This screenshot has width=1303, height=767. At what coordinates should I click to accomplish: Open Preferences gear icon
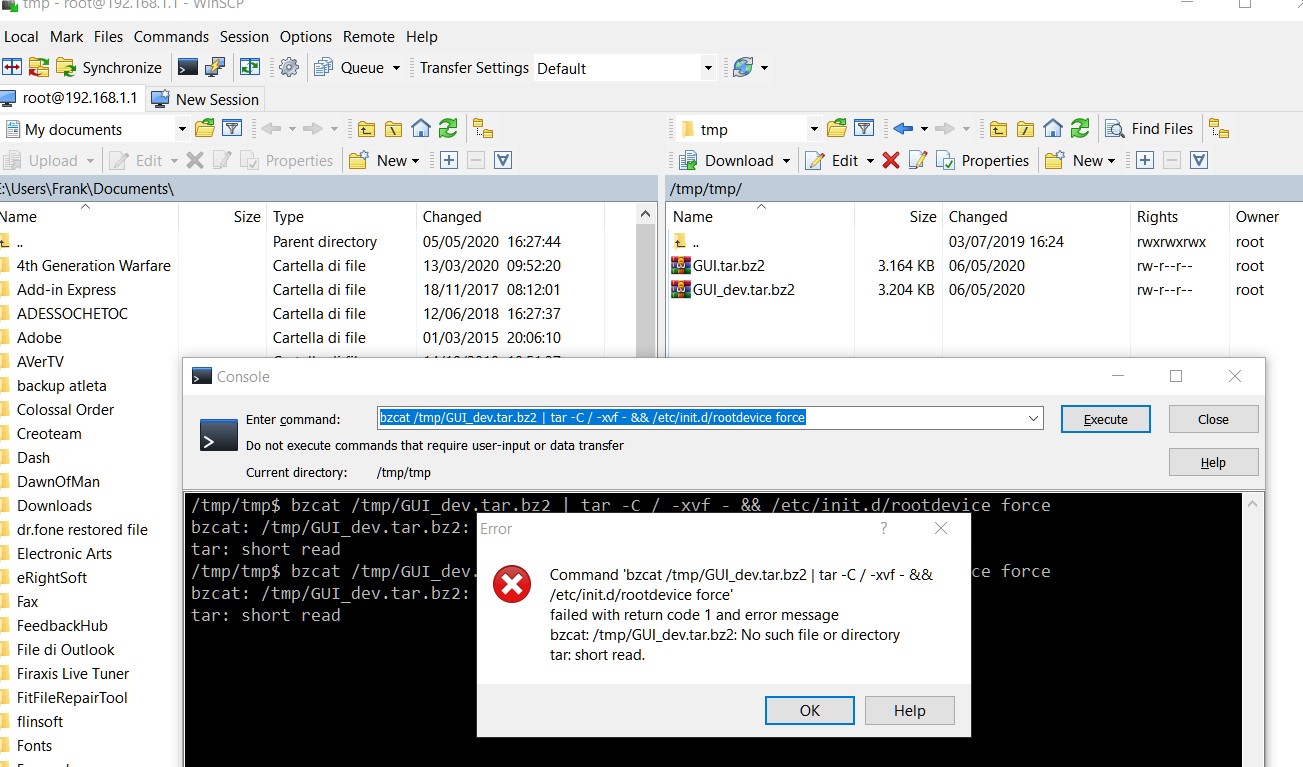point(289,67)
